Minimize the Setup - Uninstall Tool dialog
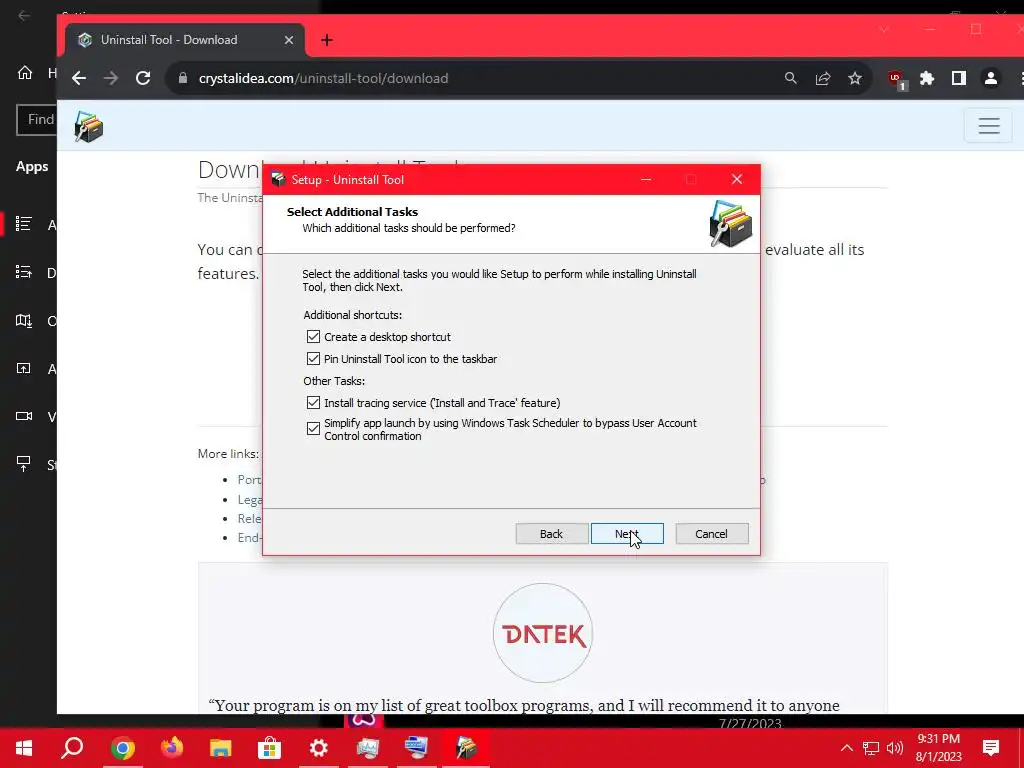 646,180
